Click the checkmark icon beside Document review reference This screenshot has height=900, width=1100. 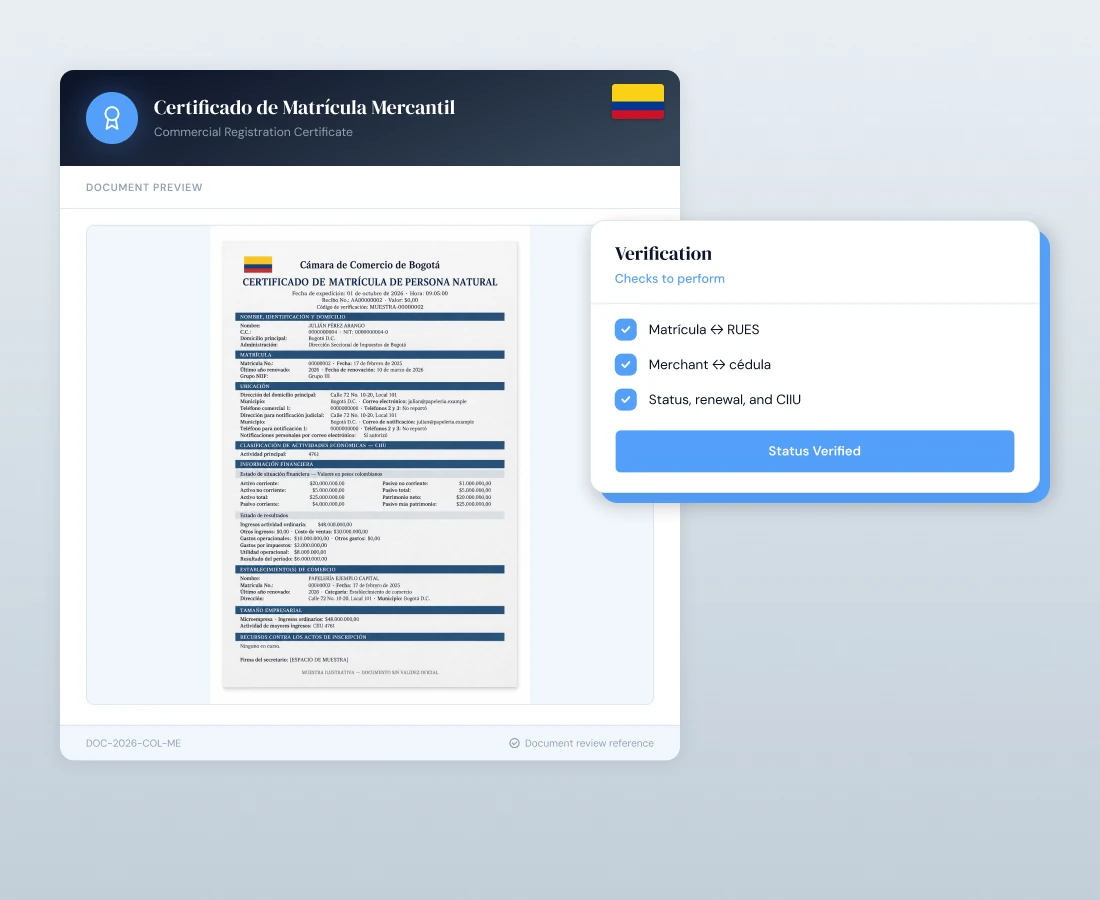[x=514, y=743]
